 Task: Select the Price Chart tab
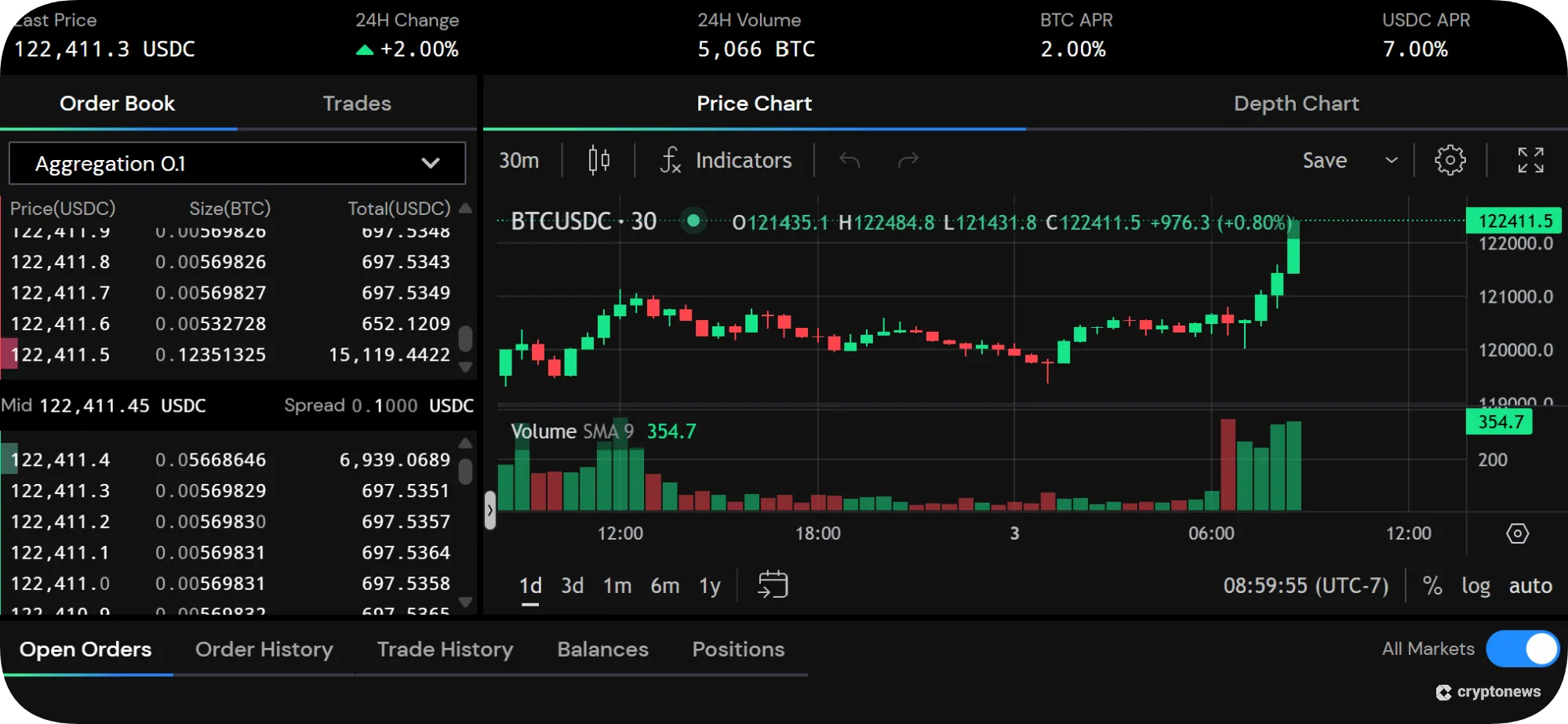(x=755, y=104)
